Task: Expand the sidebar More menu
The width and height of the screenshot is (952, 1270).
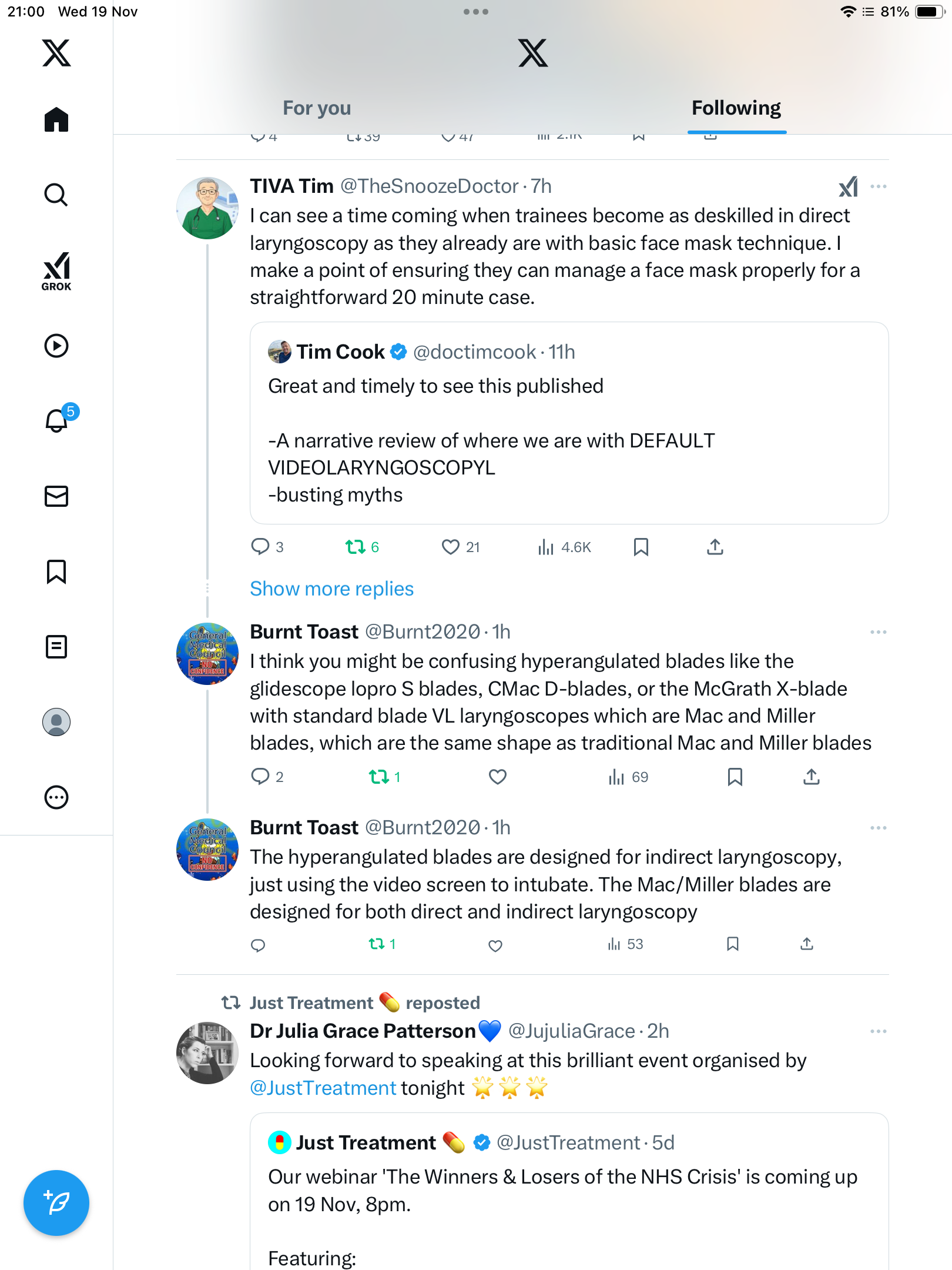Action: point(56,797)
